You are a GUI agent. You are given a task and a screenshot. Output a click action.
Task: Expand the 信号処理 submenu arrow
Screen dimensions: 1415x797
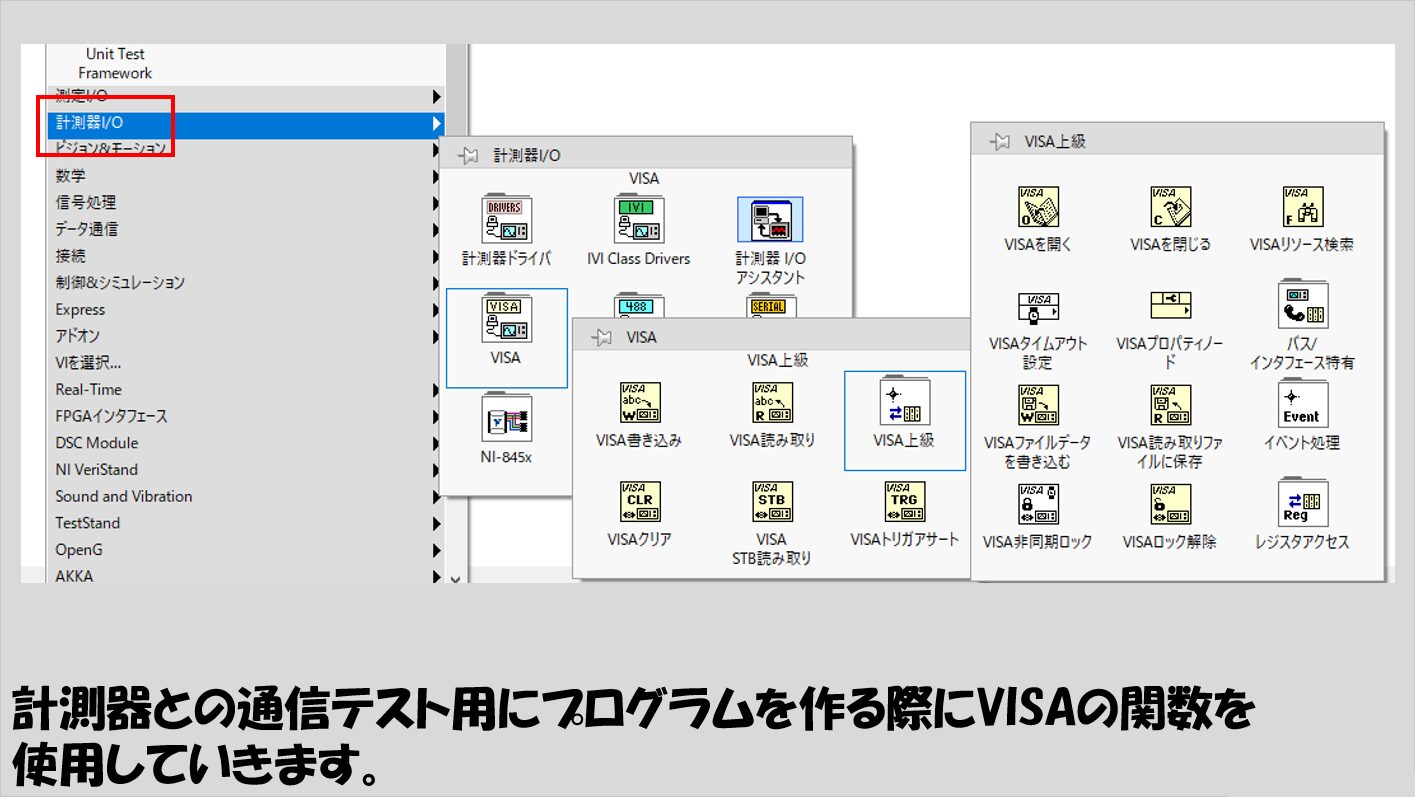pyautogui.click(x=436, y=204)
